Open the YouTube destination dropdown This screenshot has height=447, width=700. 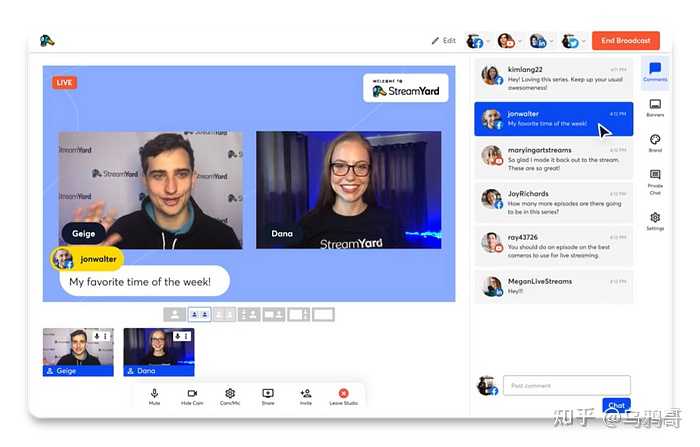[x=509, y=41]
